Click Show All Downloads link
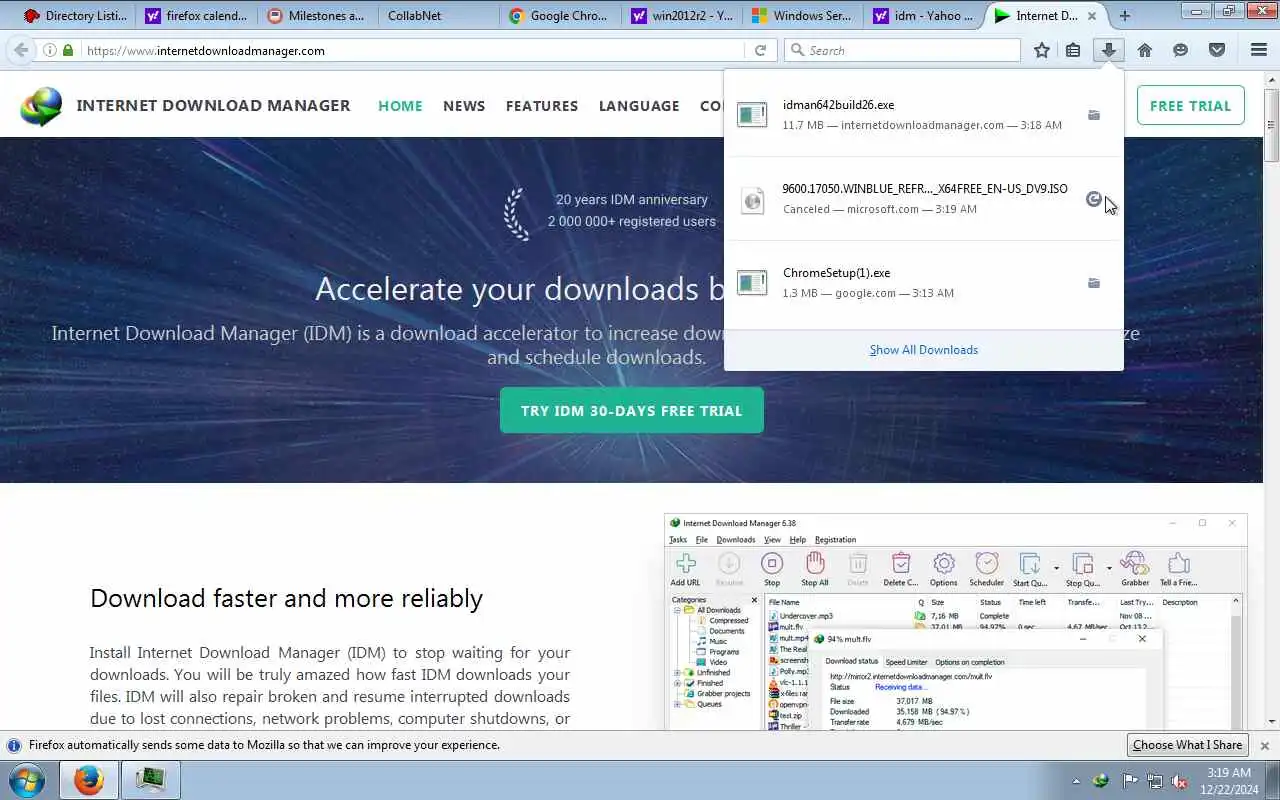Viewport: 1280px width, 800px height. pos(924,350)
